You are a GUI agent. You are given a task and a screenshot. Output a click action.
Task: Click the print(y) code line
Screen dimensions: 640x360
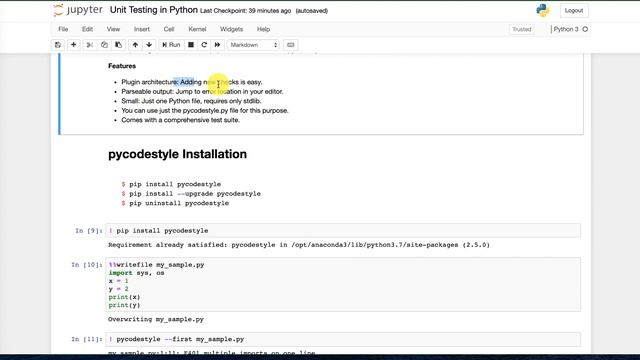click(x=124, y=305)
